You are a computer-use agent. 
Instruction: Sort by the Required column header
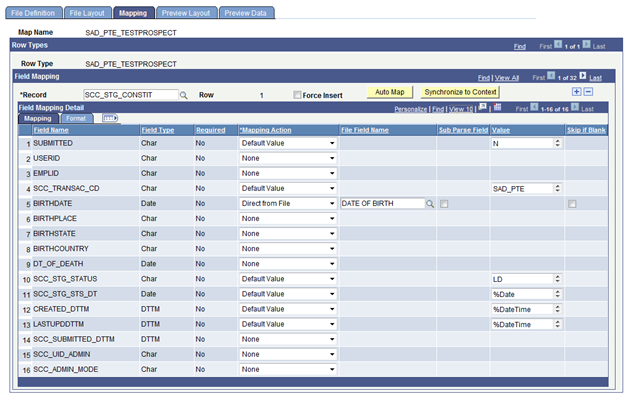pyautogui.click(x=211, y=130)
